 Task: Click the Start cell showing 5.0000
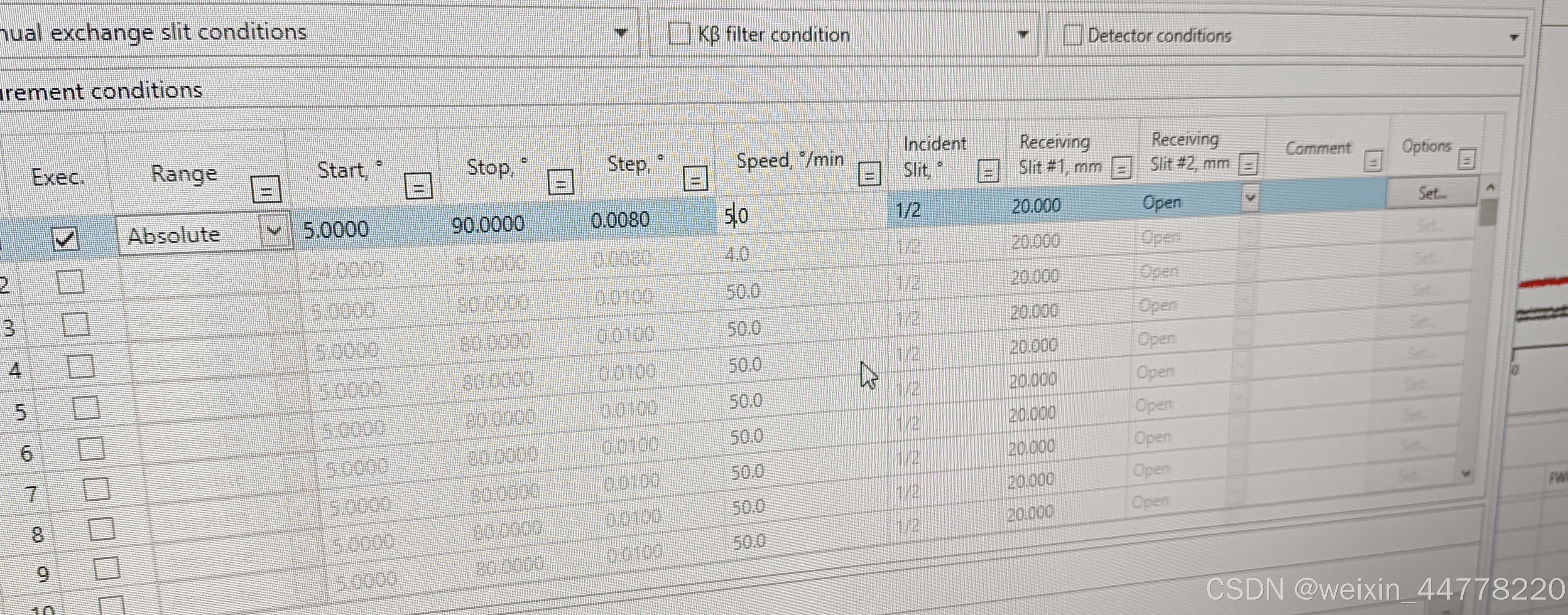pos(336,229)
